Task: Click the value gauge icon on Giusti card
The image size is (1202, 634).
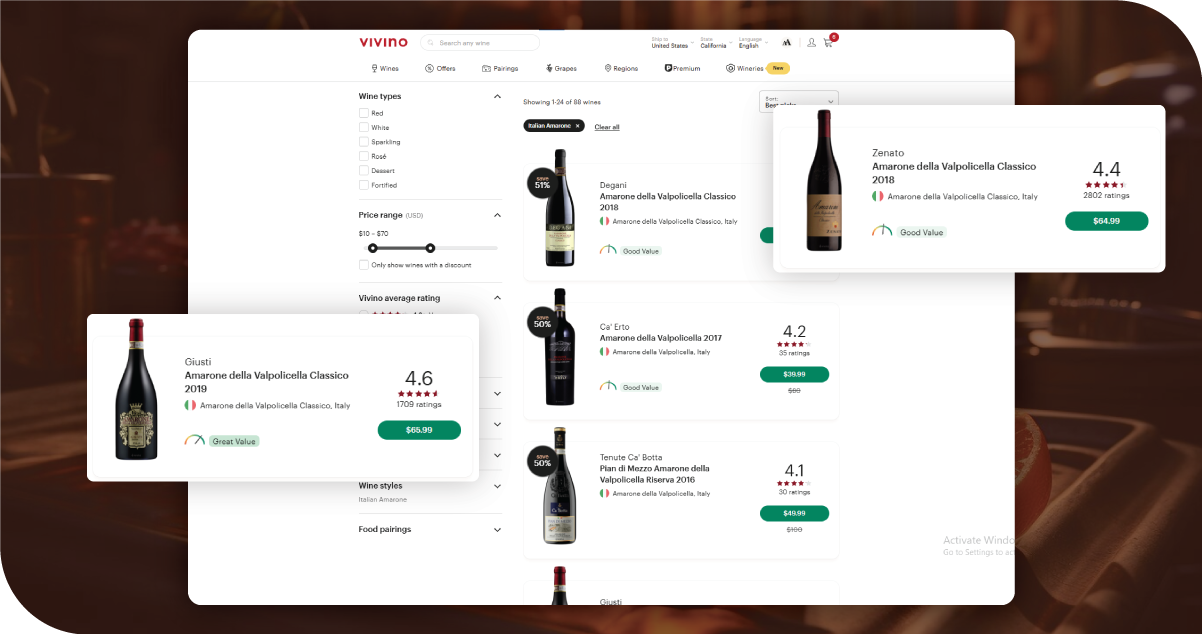Action: tap(194, 440)
